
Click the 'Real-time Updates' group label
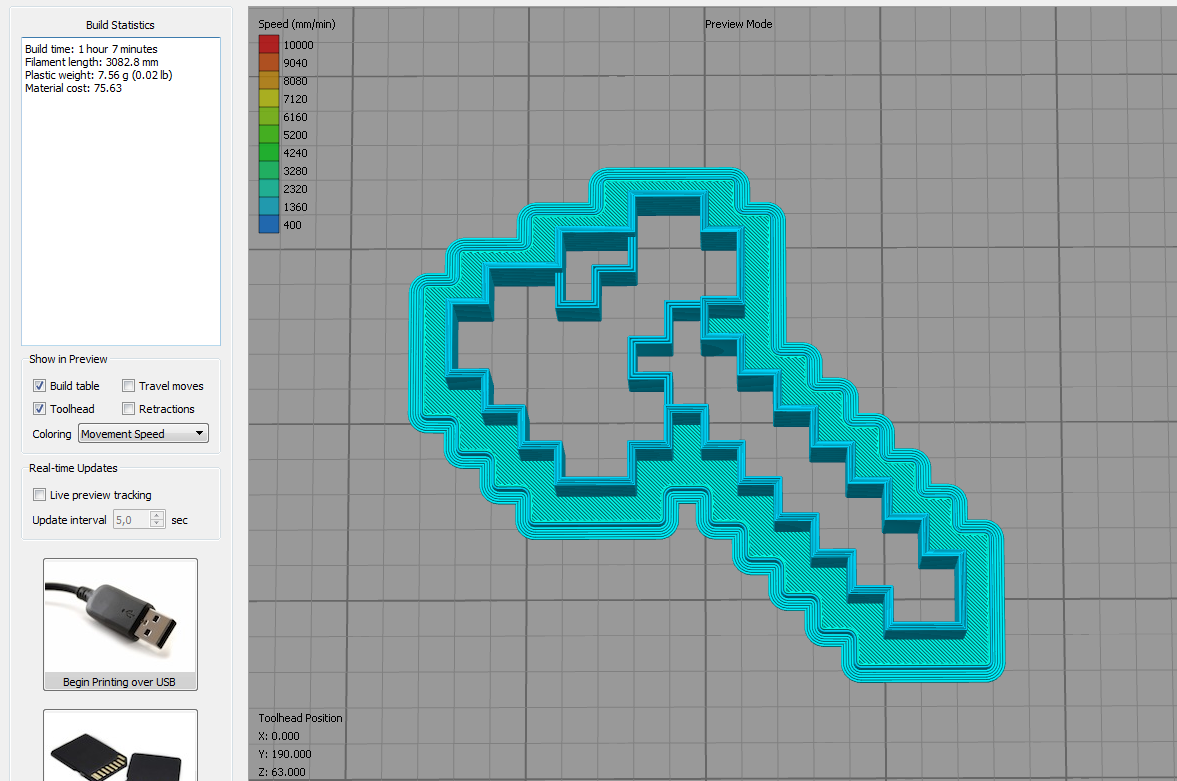pyautogui.click(x=74, y=468)
